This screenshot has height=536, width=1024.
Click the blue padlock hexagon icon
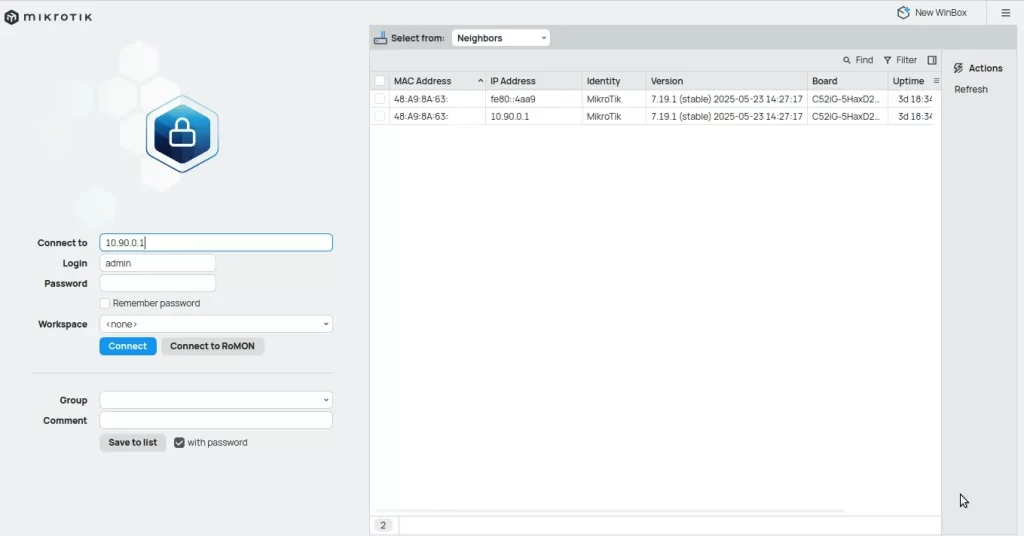[182, 134]
